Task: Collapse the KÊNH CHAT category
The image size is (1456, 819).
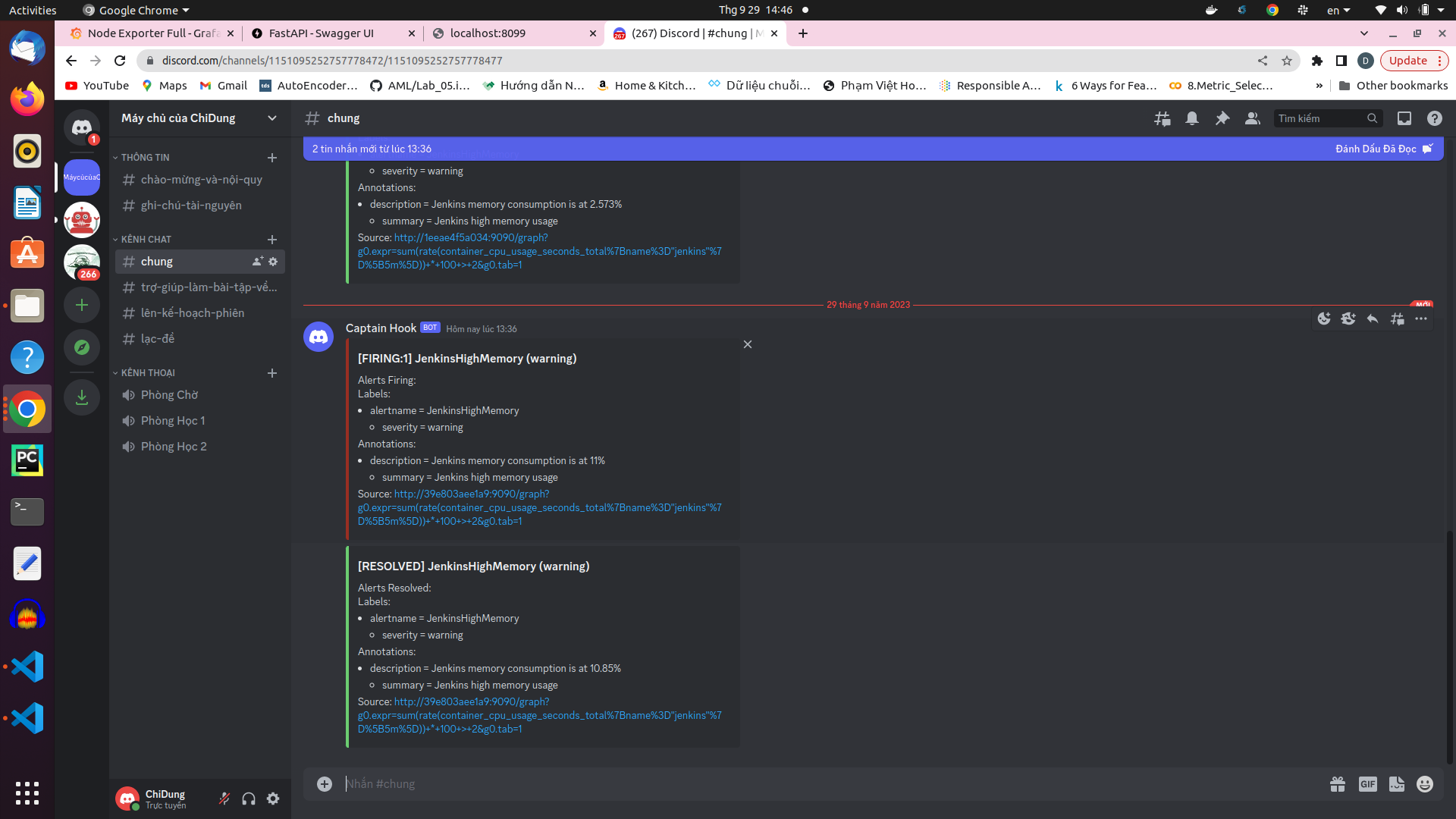Action: [x=146, y=239]
